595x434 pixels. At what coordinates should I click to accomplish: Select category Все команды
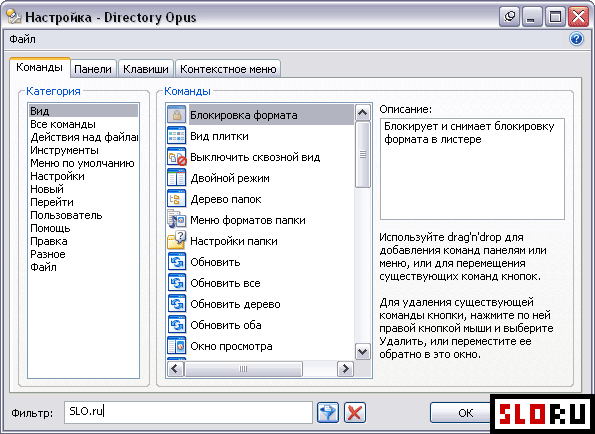click(83, 124)
